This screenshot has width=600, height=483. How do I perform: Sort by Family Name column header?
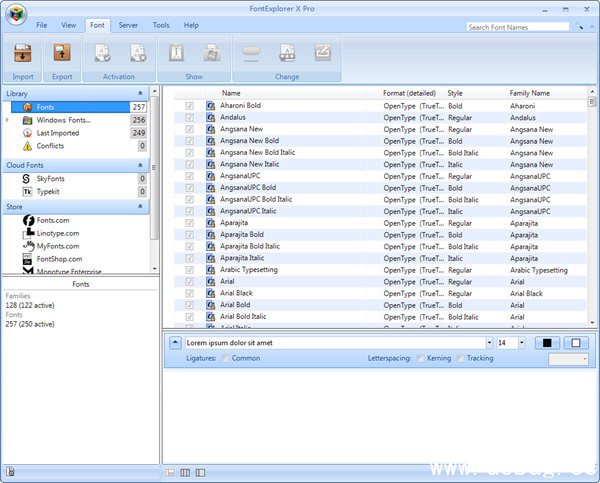[x=530, y=93]
